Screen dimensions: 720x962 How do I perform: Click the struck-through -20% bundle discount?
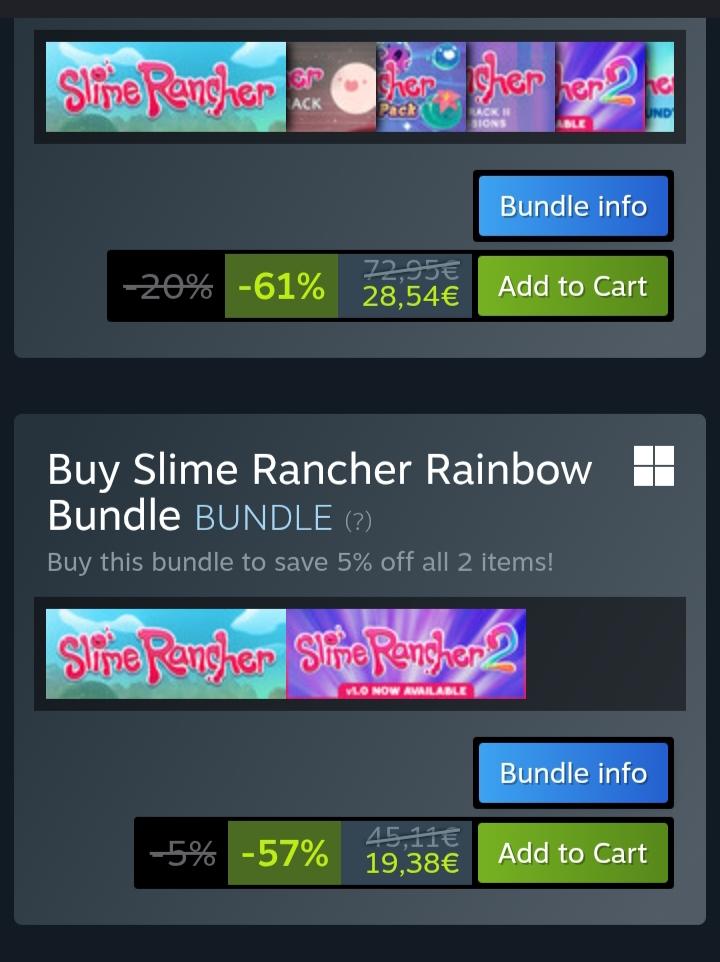pos(168,286)
